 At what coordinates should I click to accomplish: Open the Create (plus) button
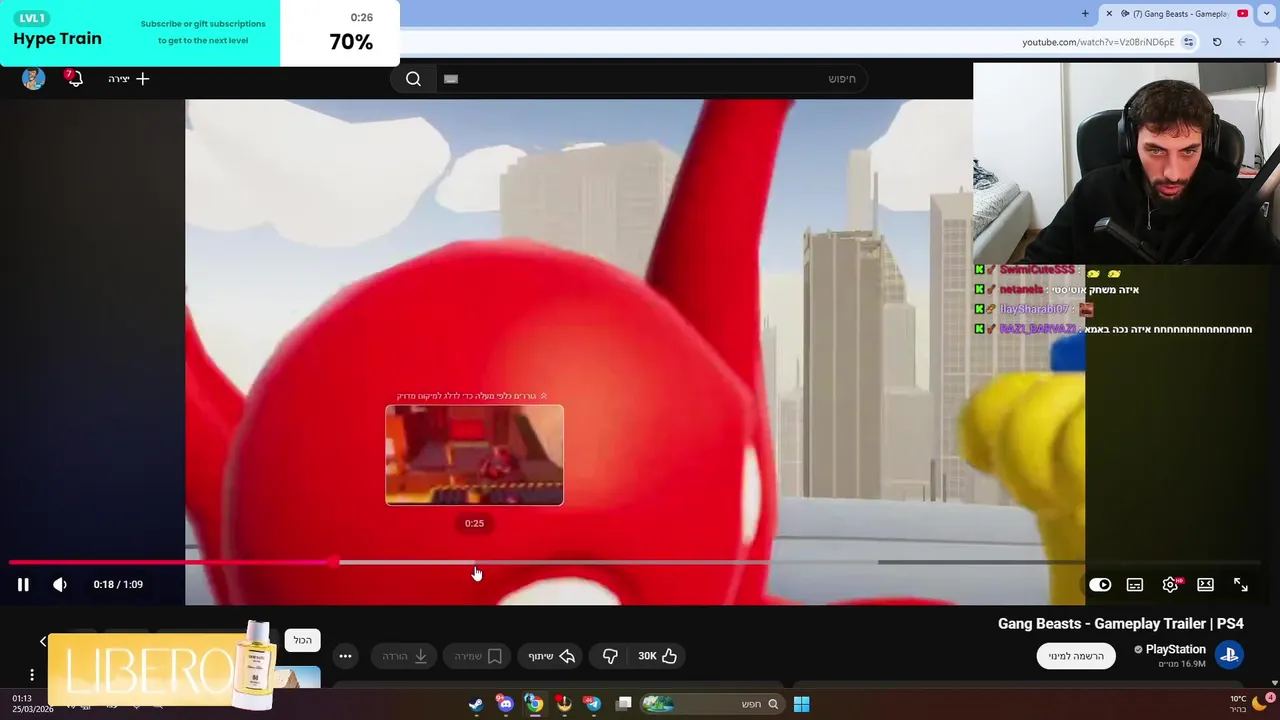coord(129,79)
